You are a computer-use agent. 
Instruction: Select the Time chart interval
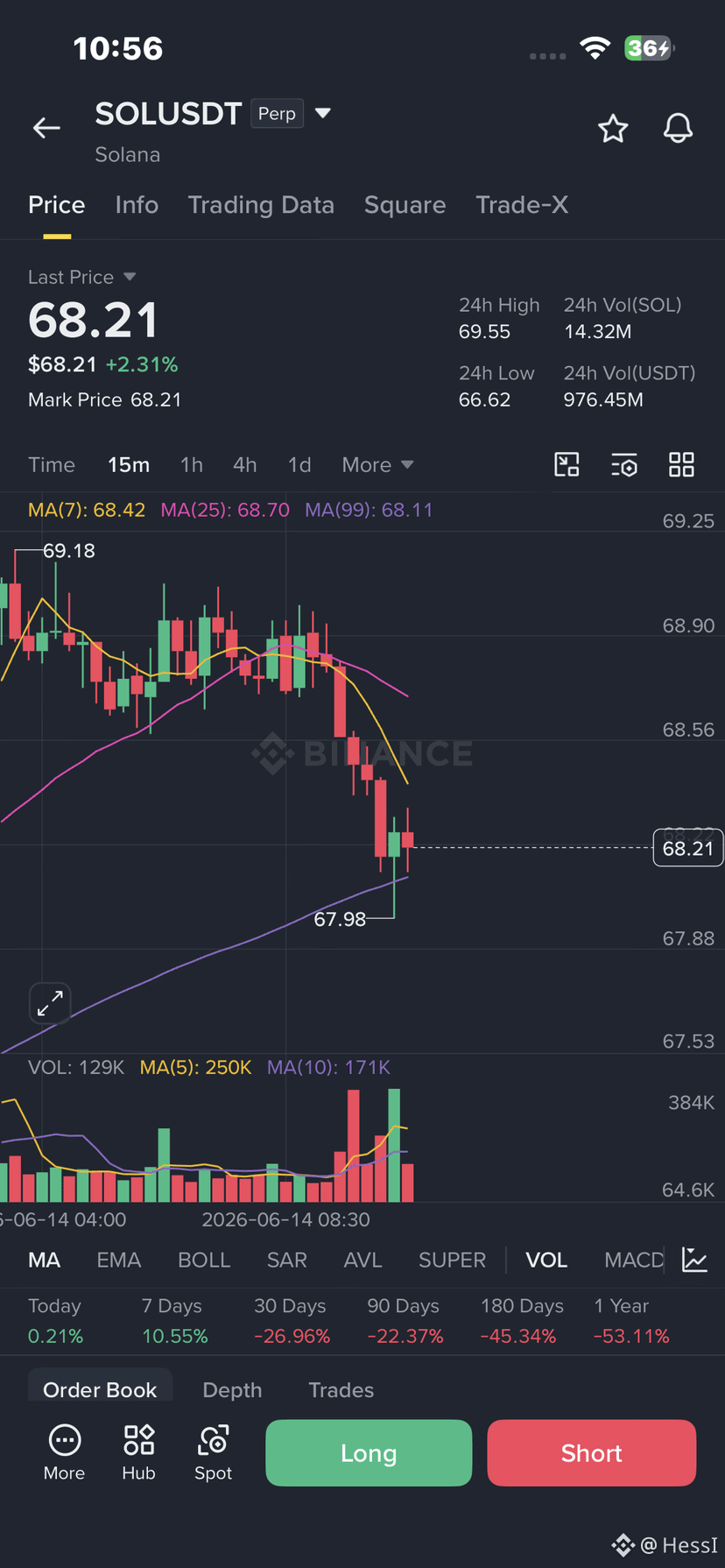tap(52, 464)
